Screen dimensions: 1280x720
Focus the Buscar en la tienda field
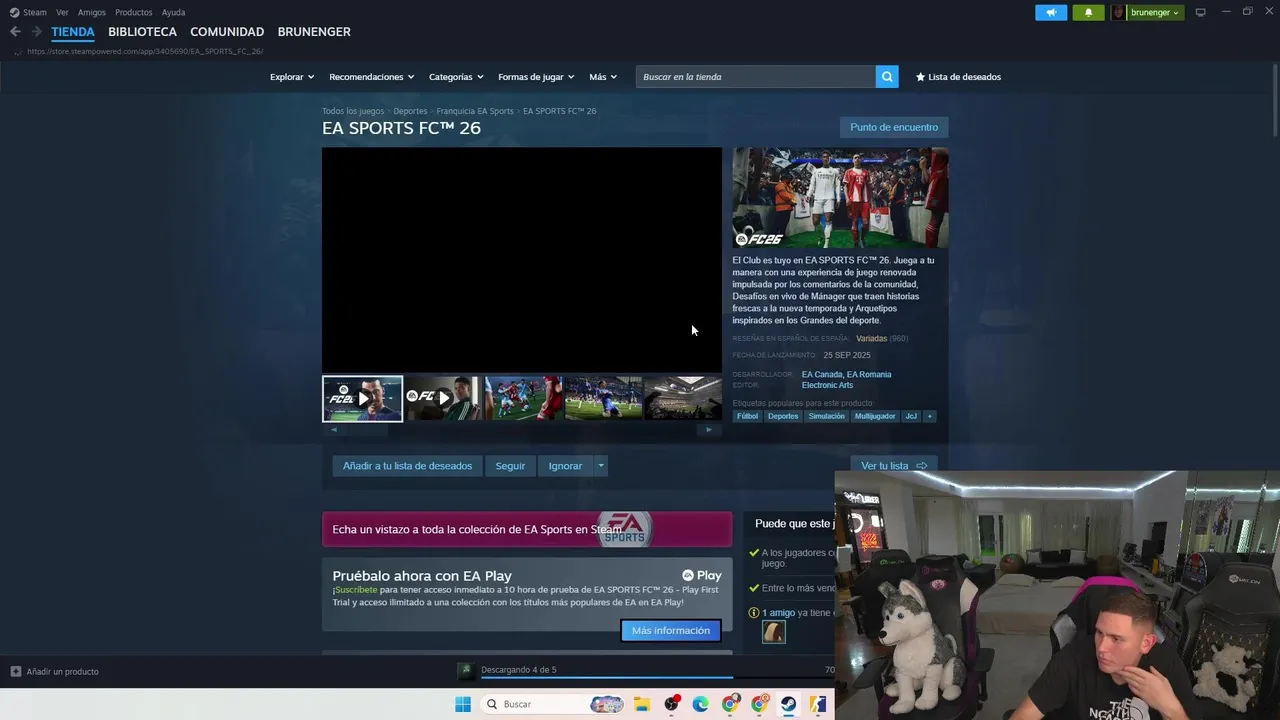click(756, 77)
